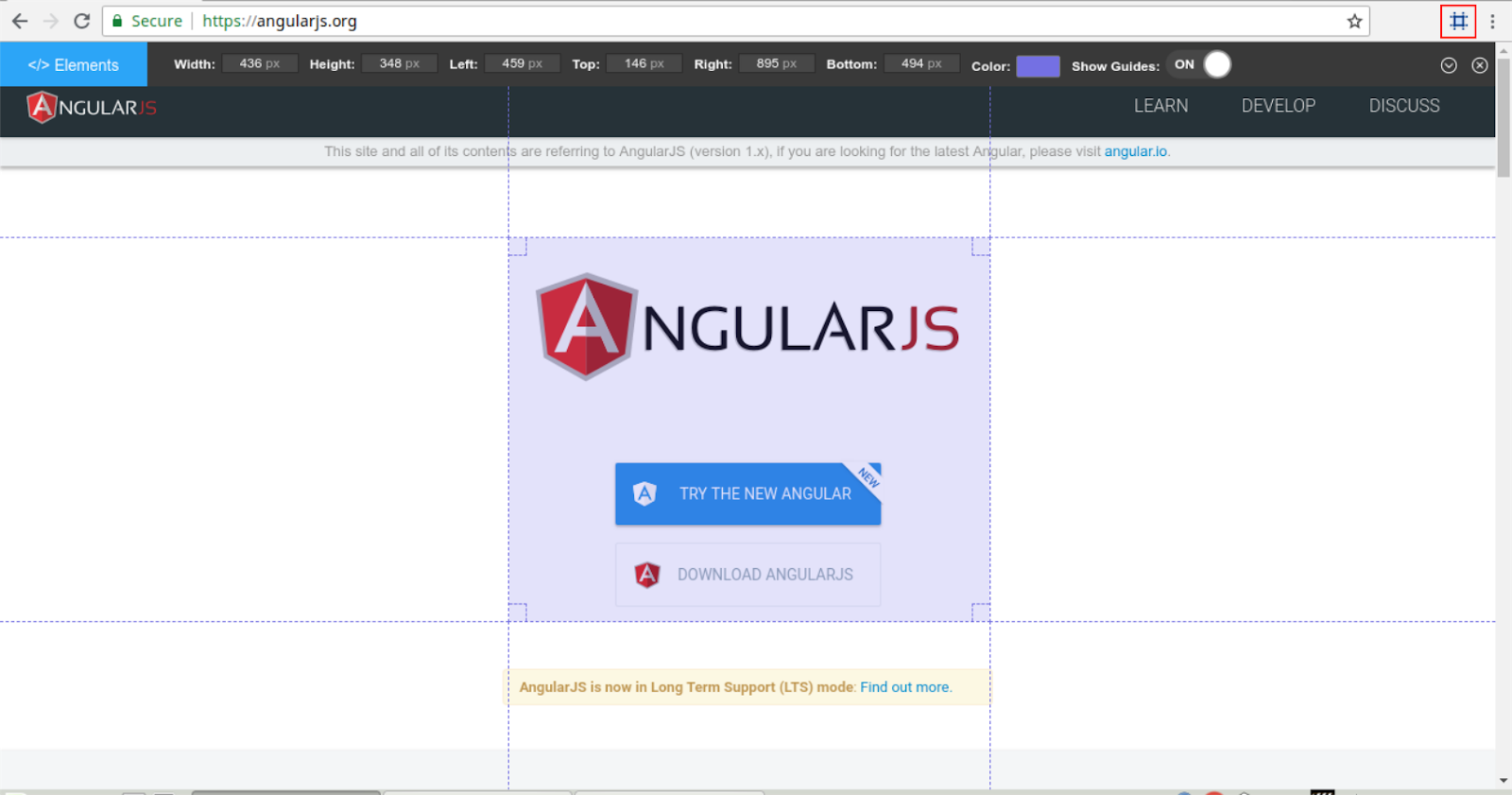1512x795 pixels.
Task: Open the LEARN menu
Action: coord(1160,106)
